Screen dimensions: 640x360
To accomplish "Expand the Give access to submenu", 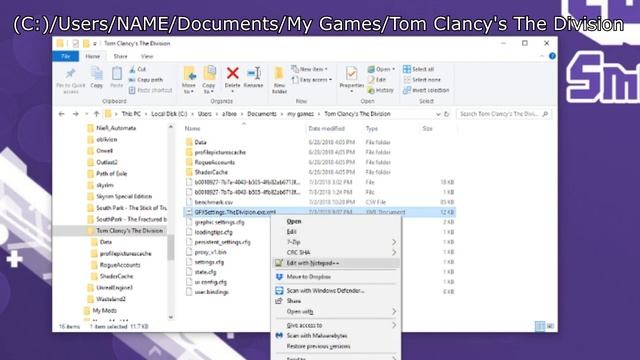I will pos(336,325).
